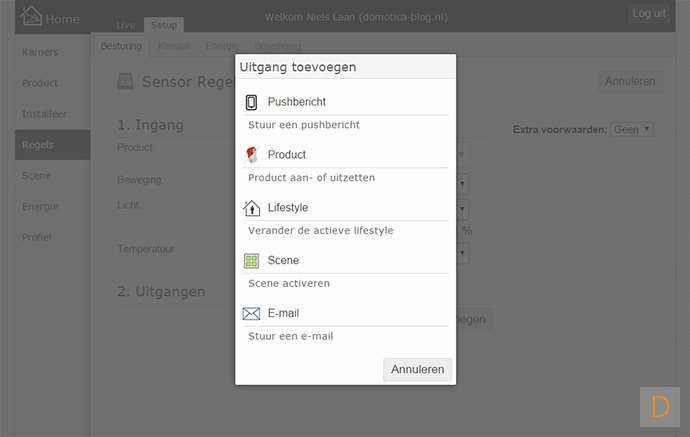Image resolution: width=690 pixels, height=437 pixels.
Task: Choose the Lifestyle output option
Action: click(288, 208)
